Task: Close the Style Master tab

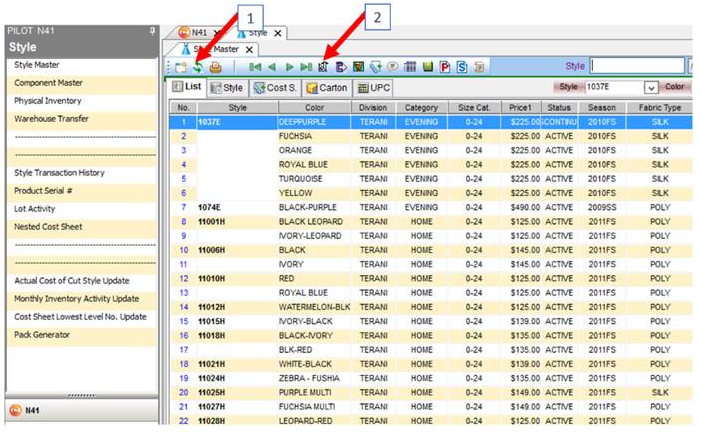Action: click(x=249, y=50)
